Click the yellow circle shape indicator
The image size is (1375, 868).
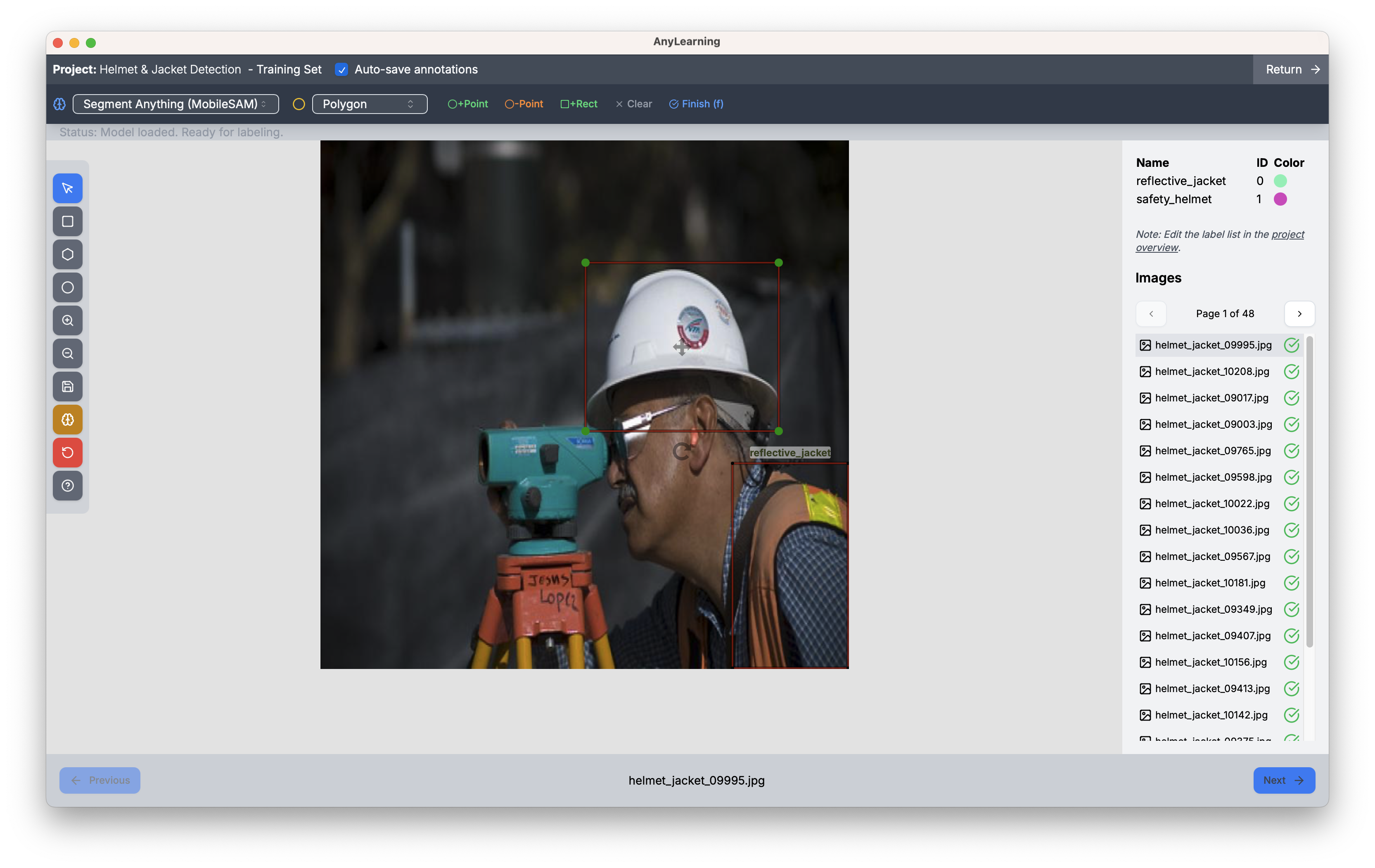(299, 104)
